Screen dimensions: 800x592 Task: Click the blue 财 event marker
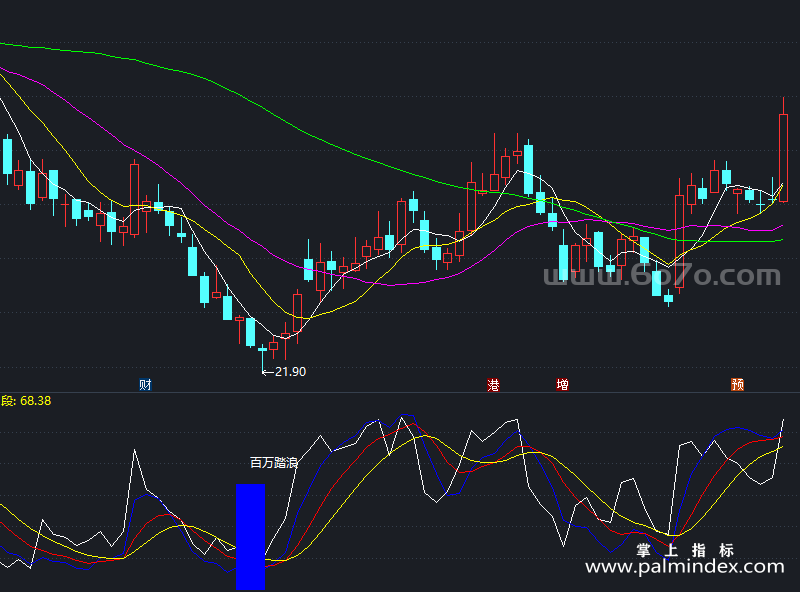pos(145,385)
